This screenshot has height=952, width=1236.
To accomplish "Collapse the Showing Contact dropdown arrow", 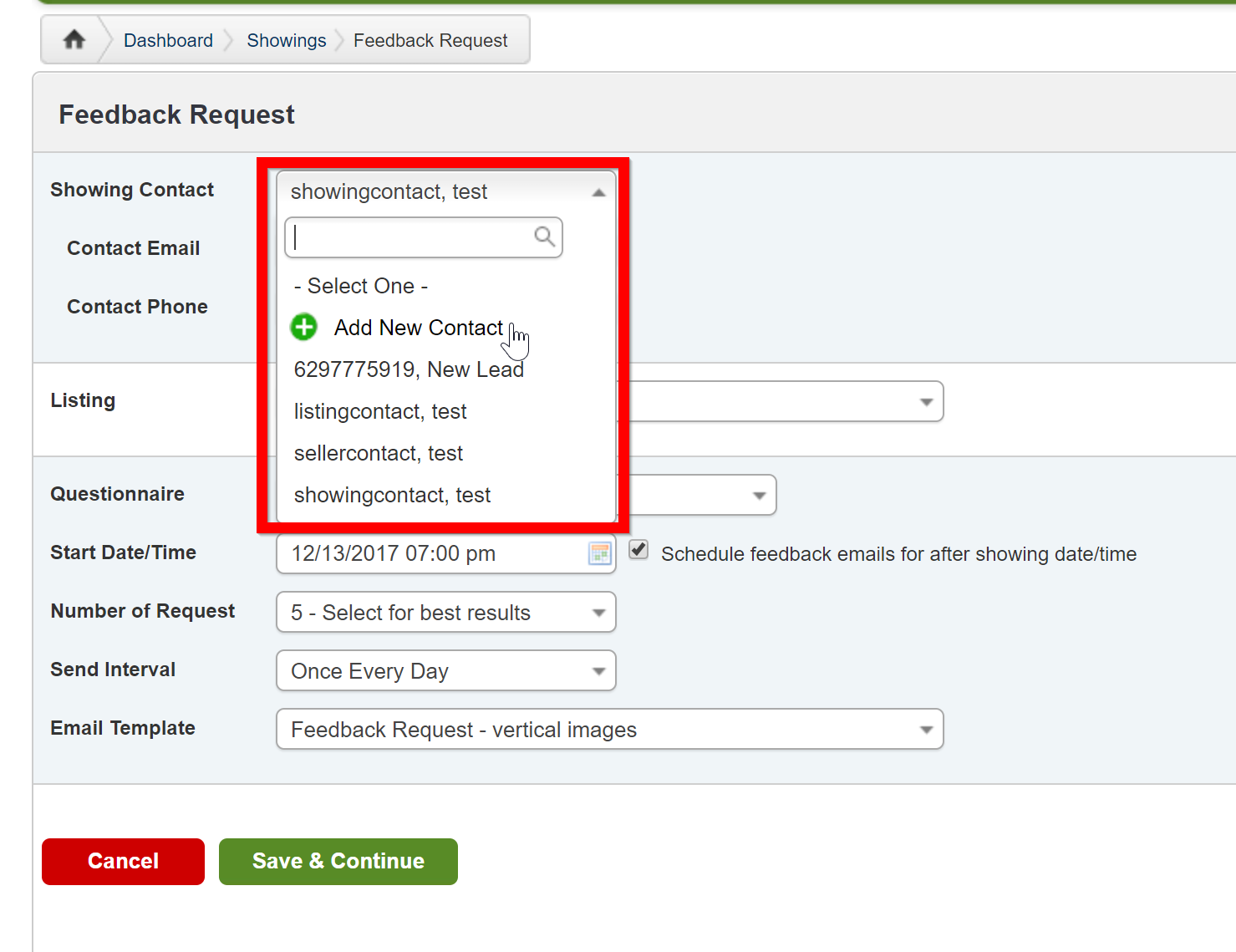I will pos(598,192).
